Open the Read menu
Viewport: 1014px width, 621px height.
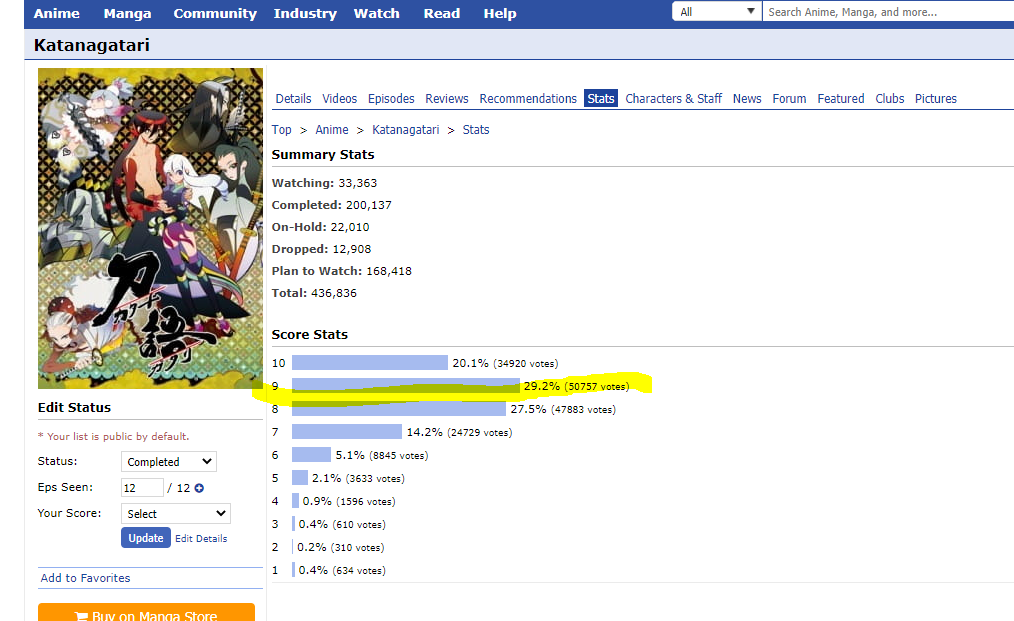tap(442, 14)
